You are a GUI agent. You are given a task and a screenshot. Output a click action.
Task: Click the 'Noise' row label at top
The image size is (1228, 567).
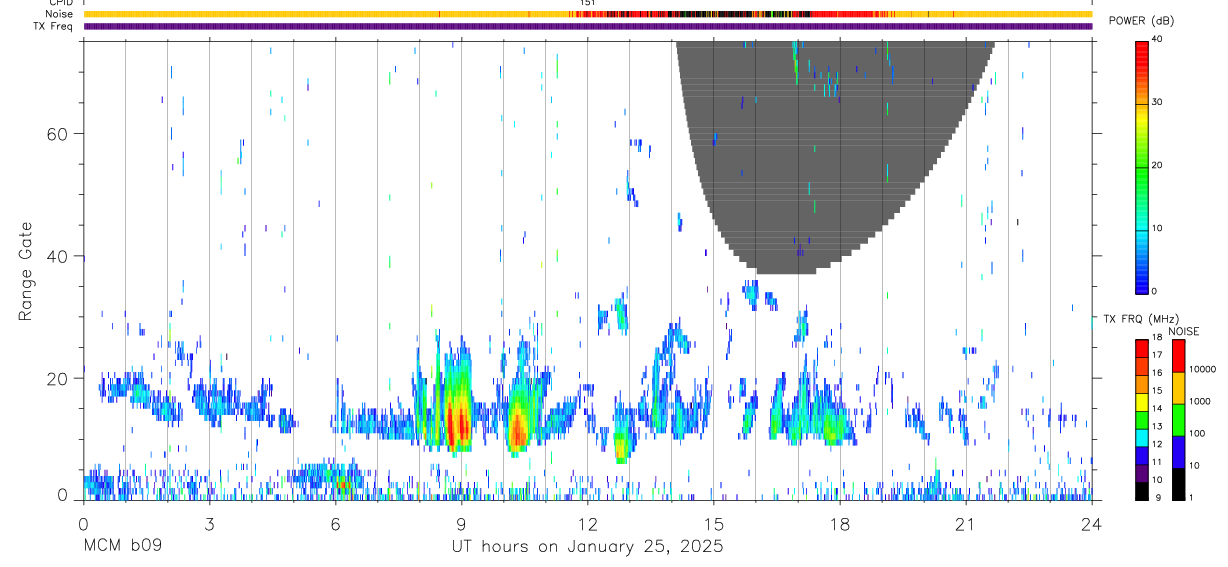click(x=59, y=14)
